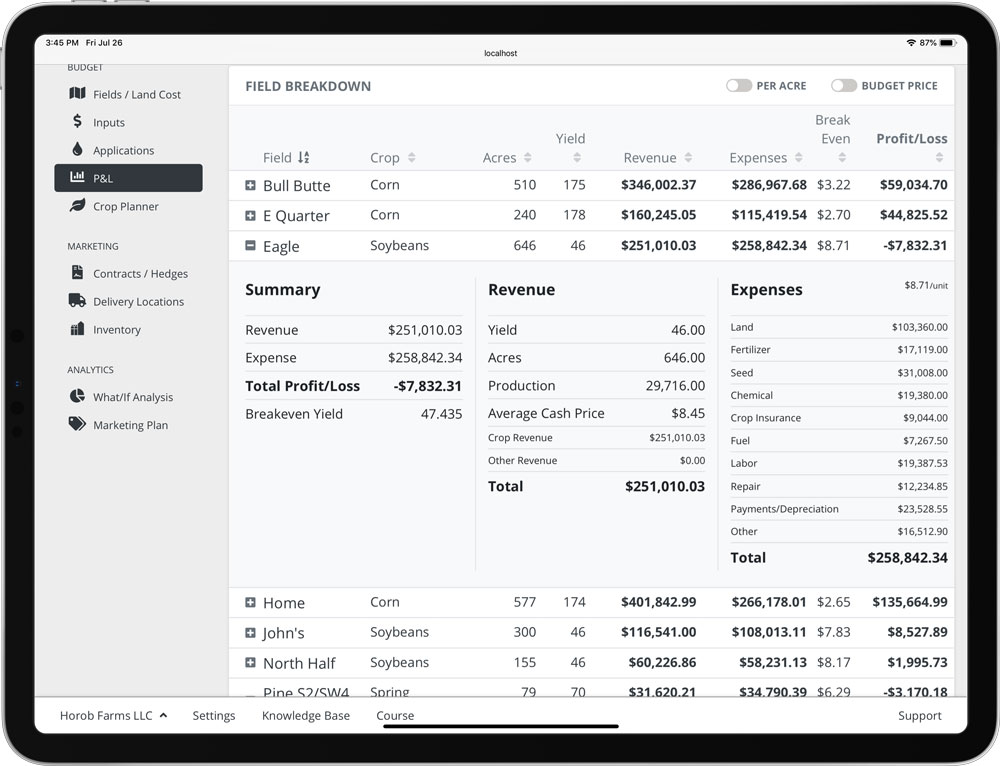The width and height of the screenshot is (1000, 766).
Task: Click the truck icon for Delivery Locations
Action: (77, 301)
